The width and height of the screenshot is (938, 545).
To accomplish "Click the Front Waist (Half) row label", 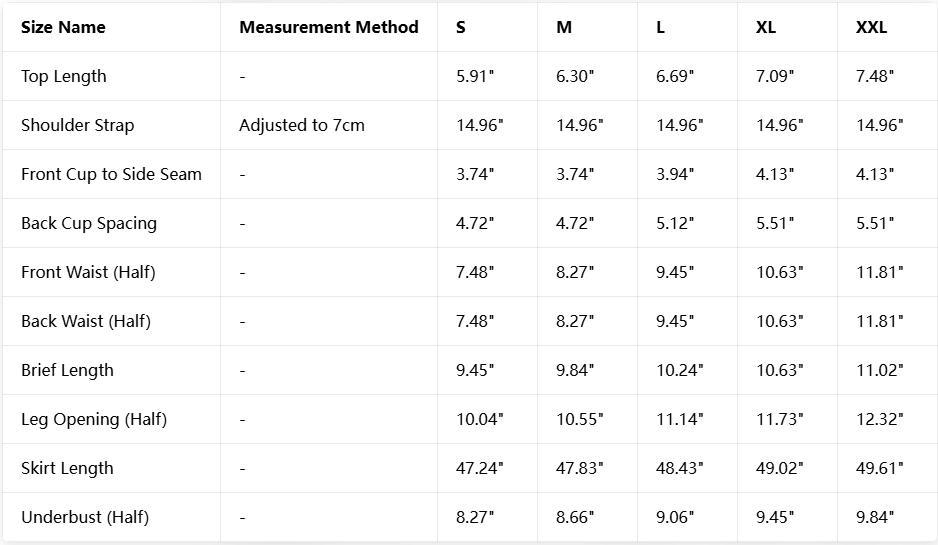I will [x=88, y=273].
